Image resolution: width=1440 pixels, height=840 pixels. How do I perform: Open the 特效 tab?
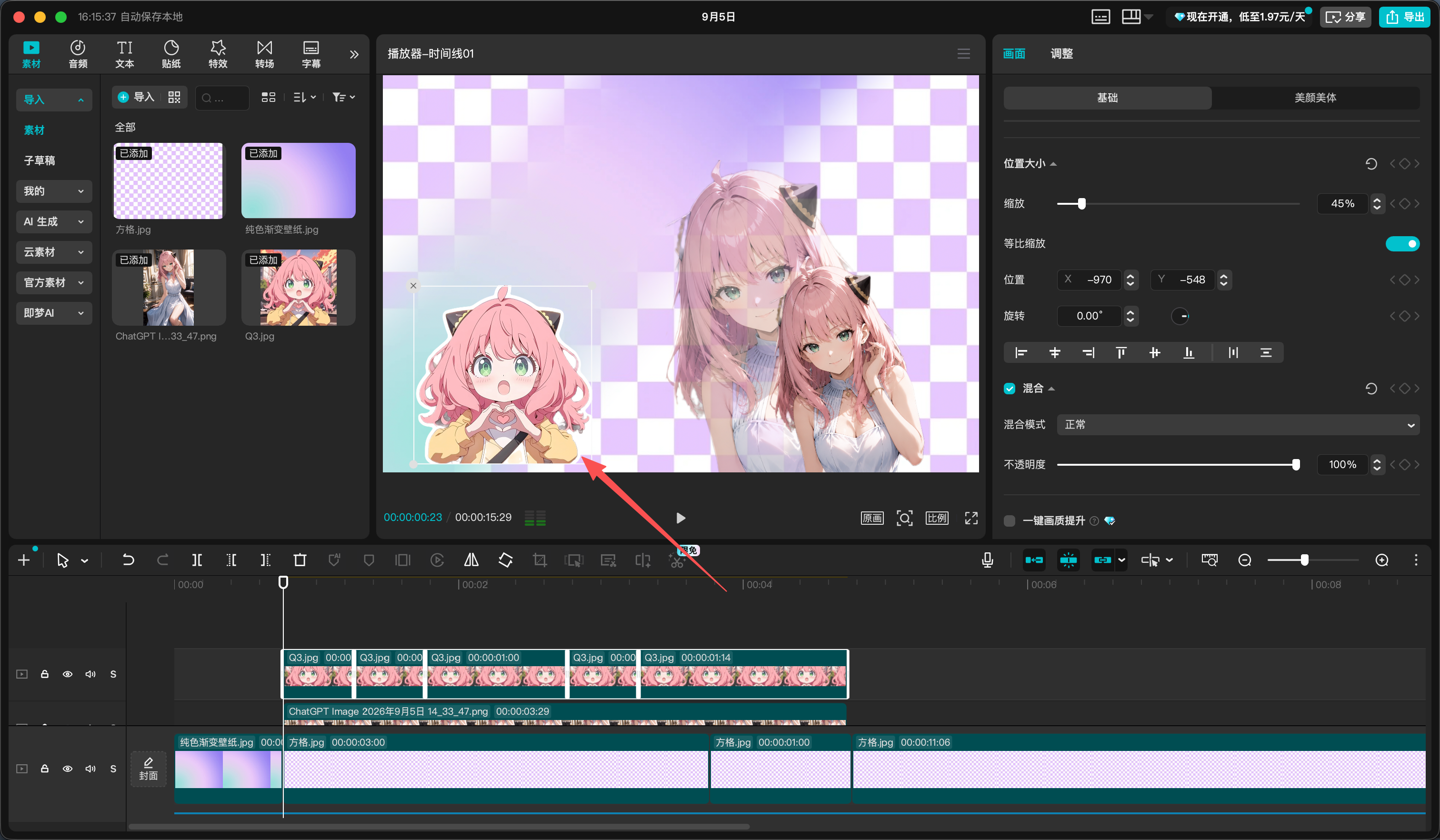pos(218,54)
